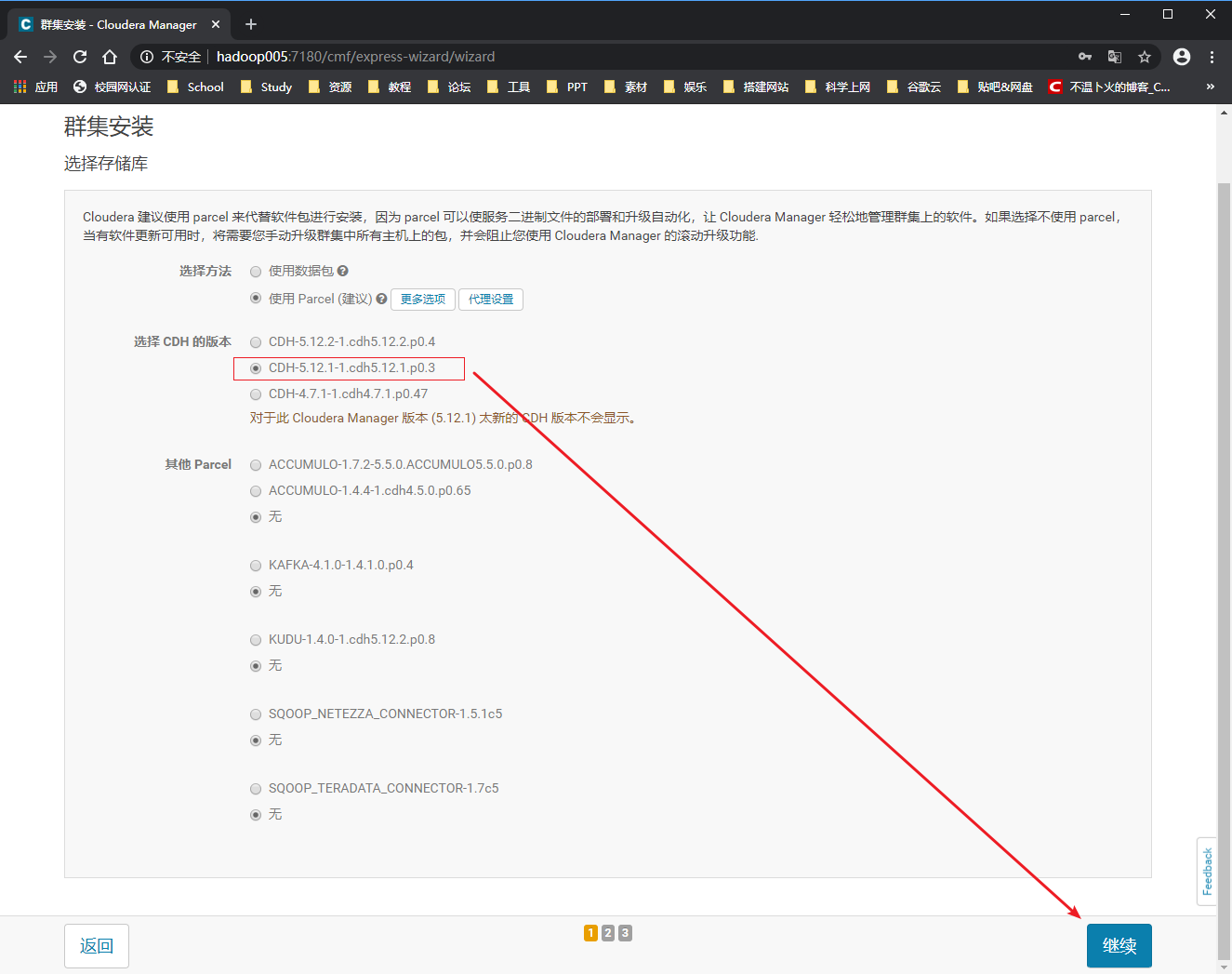Open the Feedback side tab

tap(1207, 871)
